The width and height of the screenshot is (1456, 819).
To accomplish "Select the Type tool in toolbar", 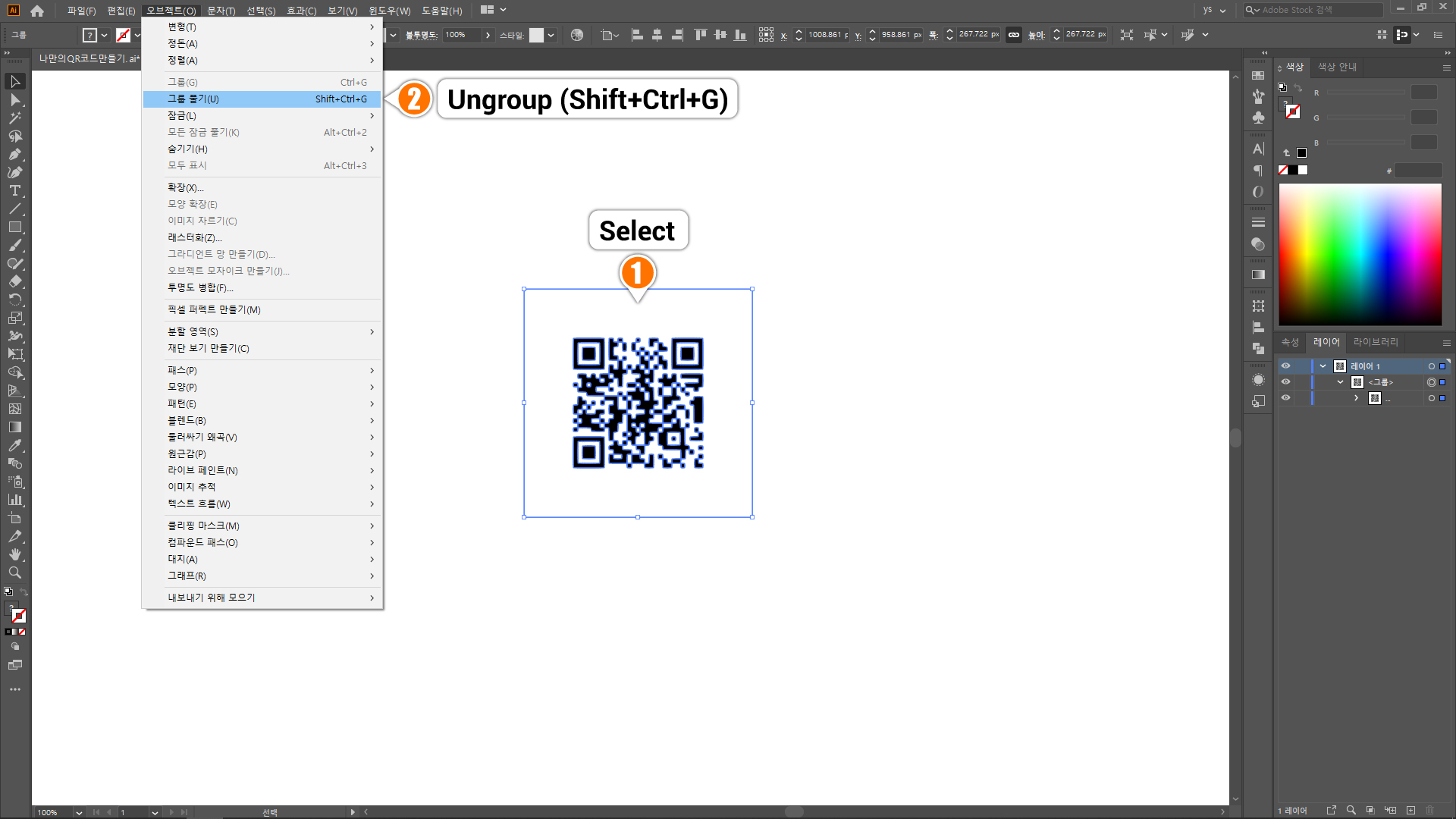I will (x=15, y=191).
